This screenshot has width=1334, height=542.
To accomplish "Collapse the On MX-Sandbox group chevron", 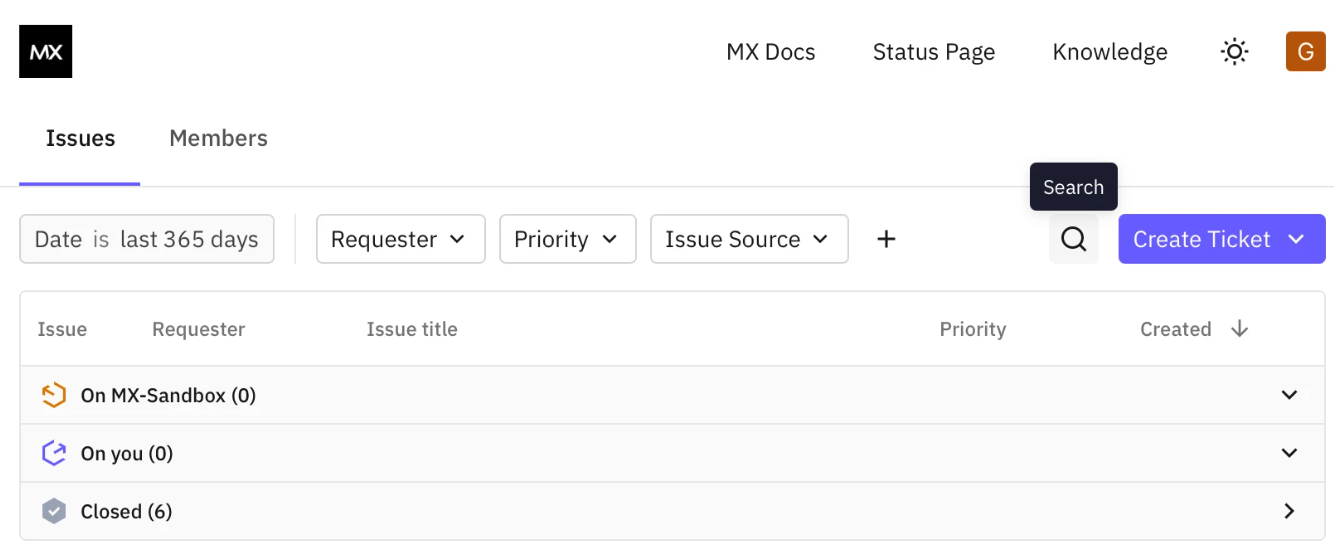I will pos(1290,395).
